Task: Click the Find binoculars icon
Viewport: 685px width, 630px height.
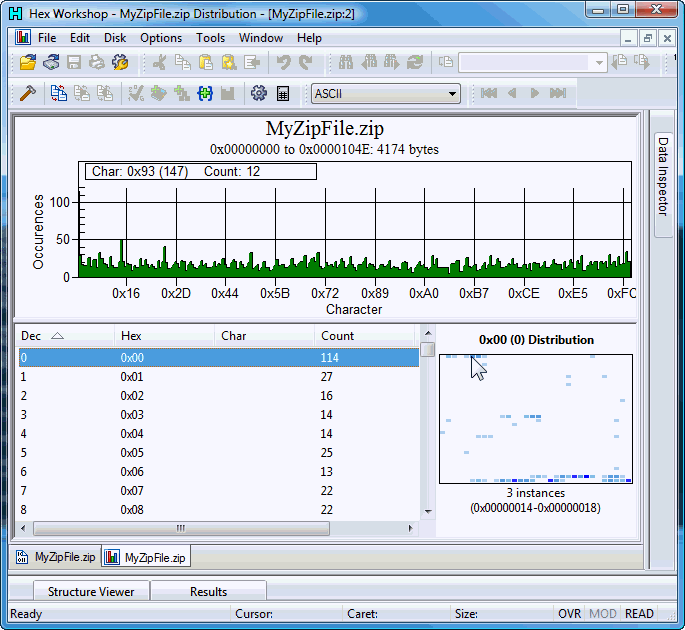Action: click(346, 62)
